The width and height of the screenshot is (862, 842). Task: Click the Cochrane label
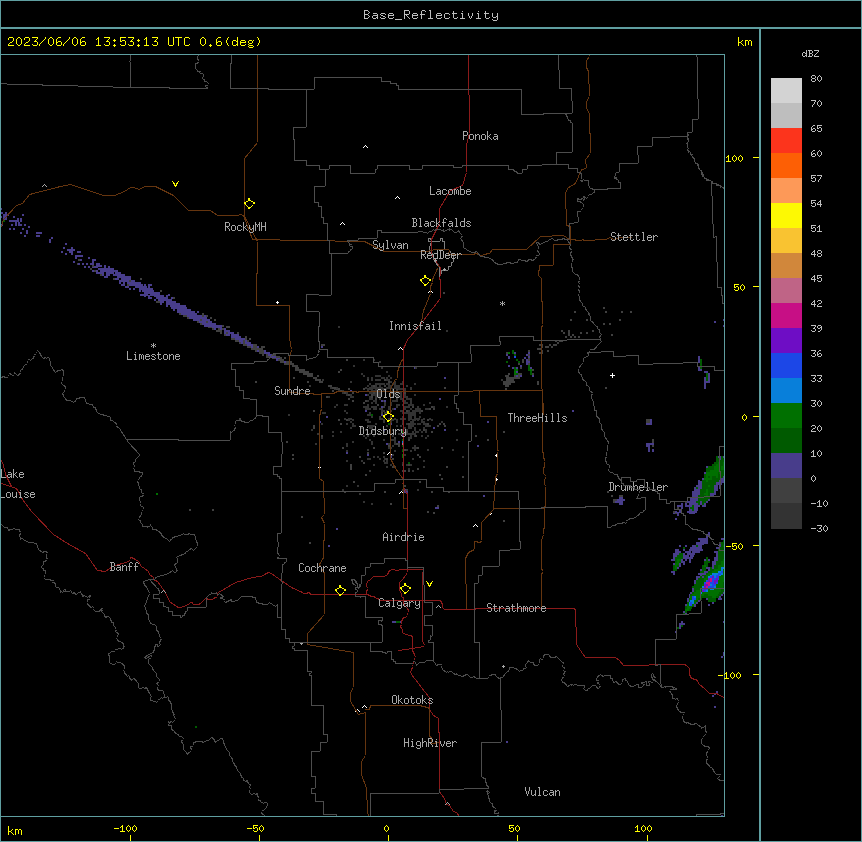322,568
